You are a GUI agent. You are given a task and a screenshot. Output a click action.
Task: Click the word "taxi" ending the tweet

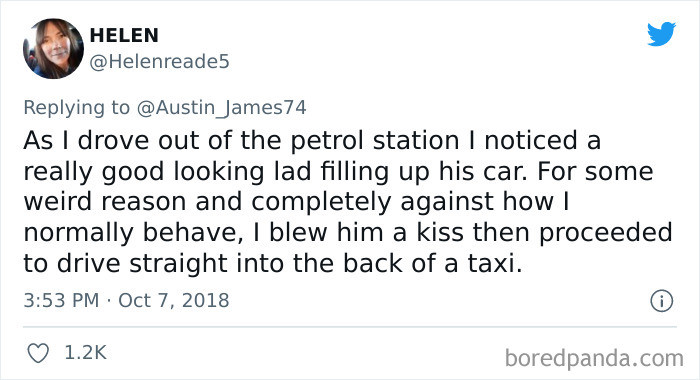point(492,263)
